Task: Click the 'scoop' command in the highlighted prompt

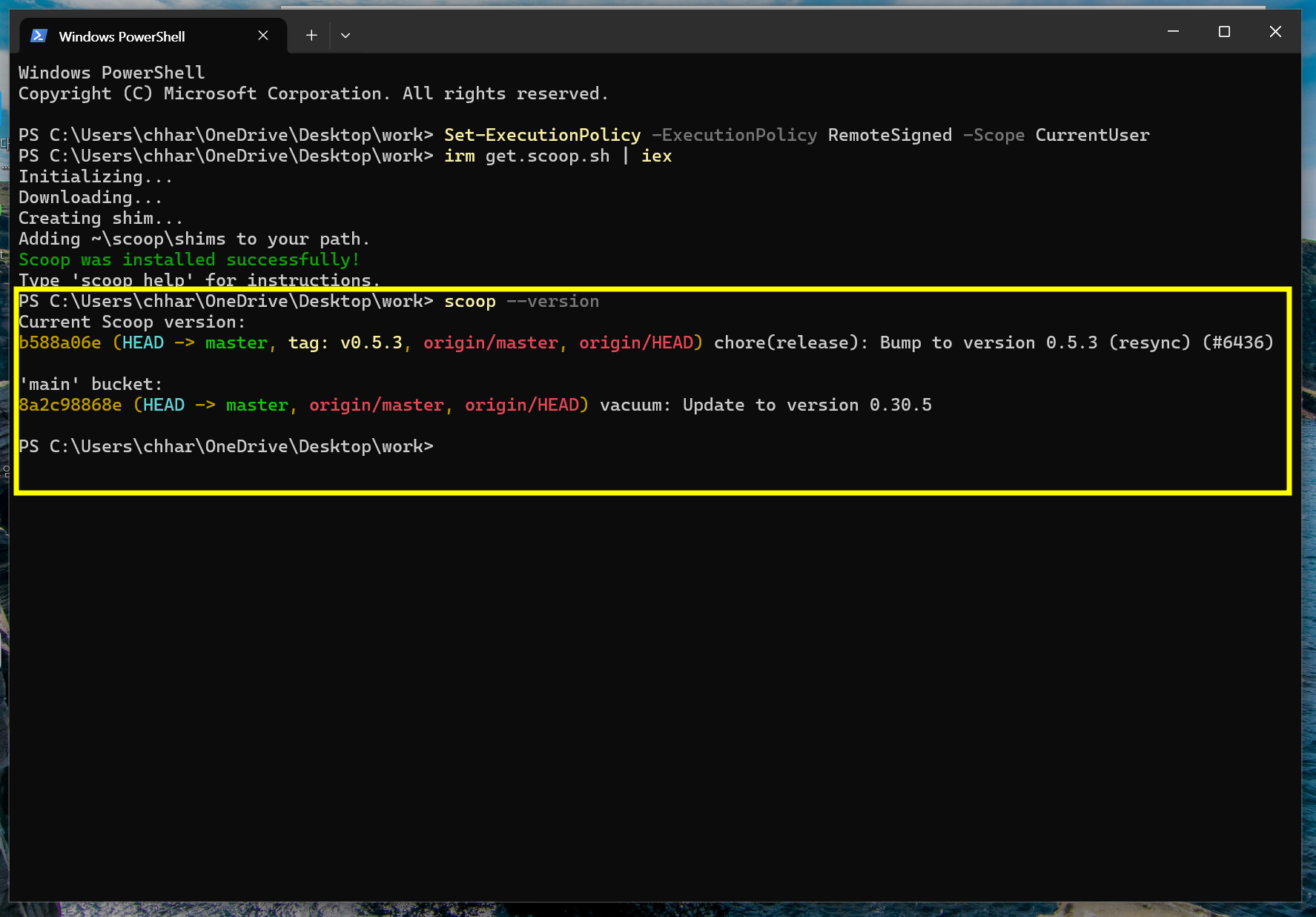Action: coord(470,302)
